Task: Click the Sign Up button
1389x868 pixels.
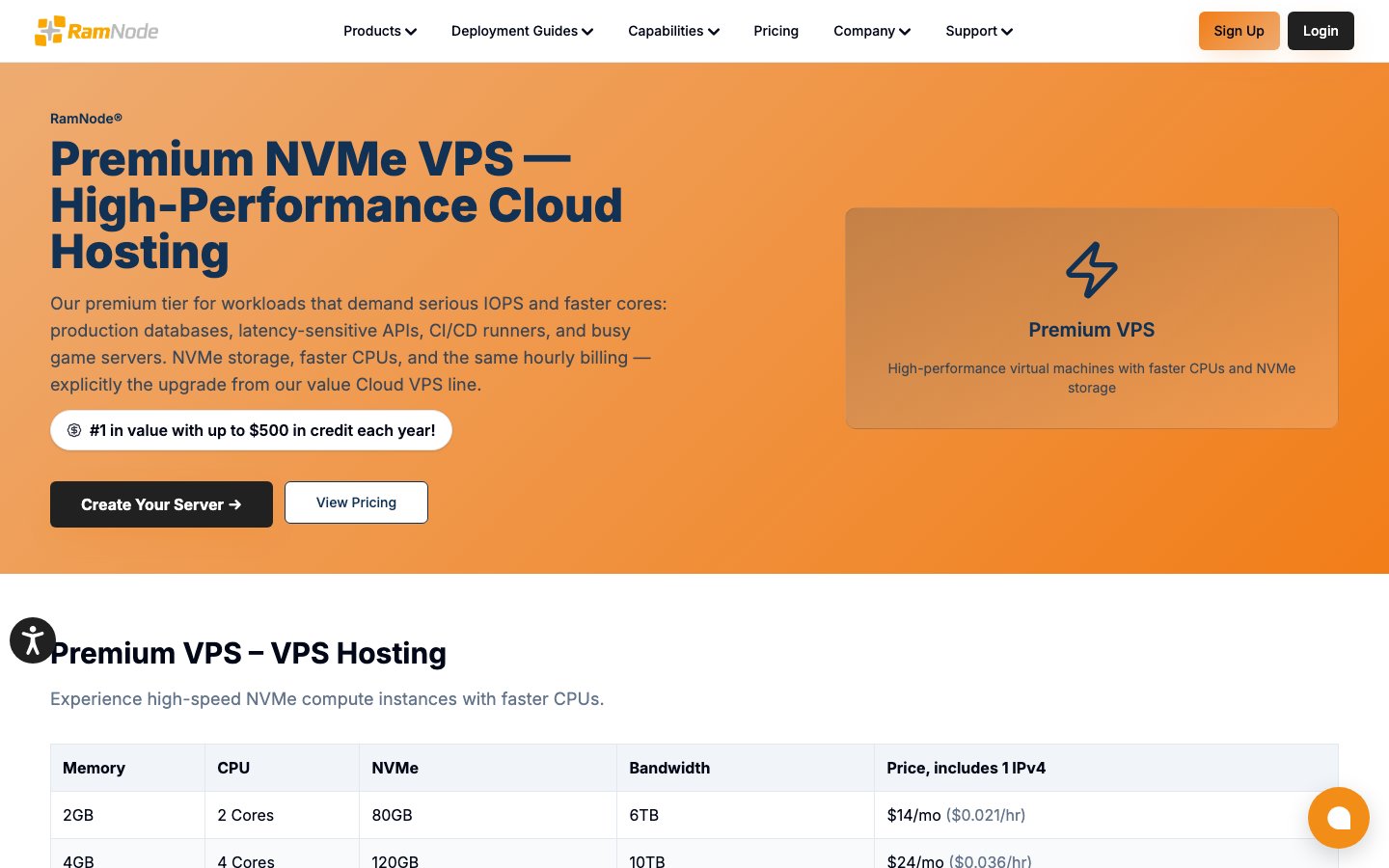Action: coord(1239,31)
